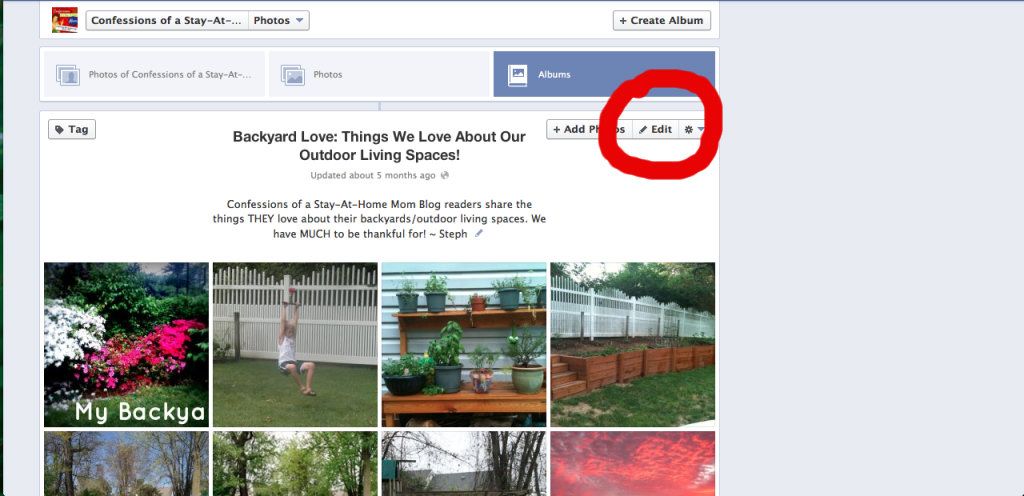Click the page profile picture icon
Viewport: 1024px width, 496px height.
click(x=65, y=20)
